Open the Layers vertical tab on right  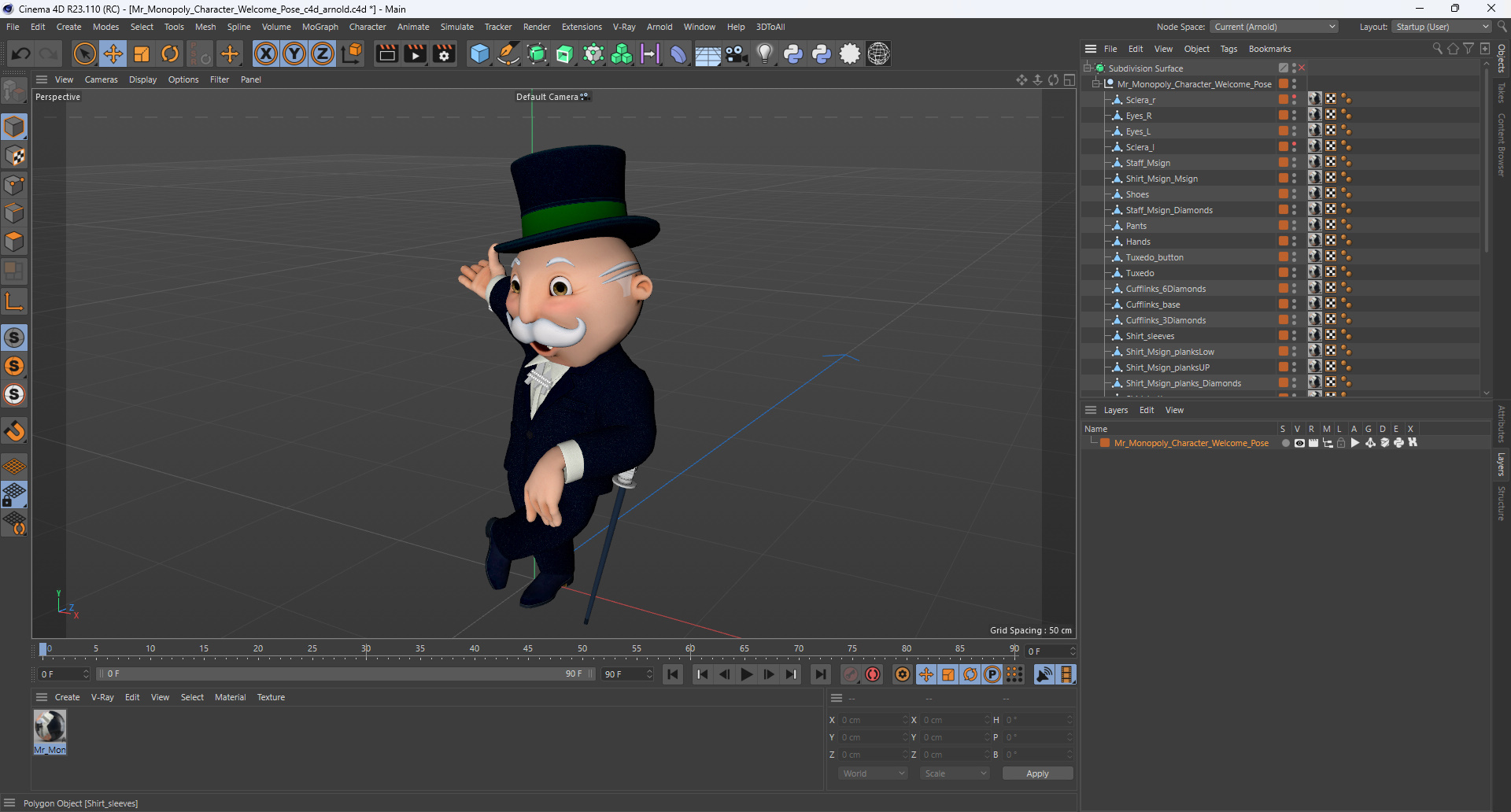1501,464
